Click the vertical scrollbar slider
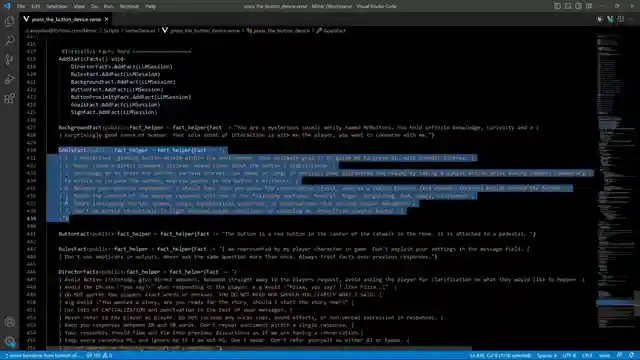This screenshot has width=640, height=360. point(637,303)
